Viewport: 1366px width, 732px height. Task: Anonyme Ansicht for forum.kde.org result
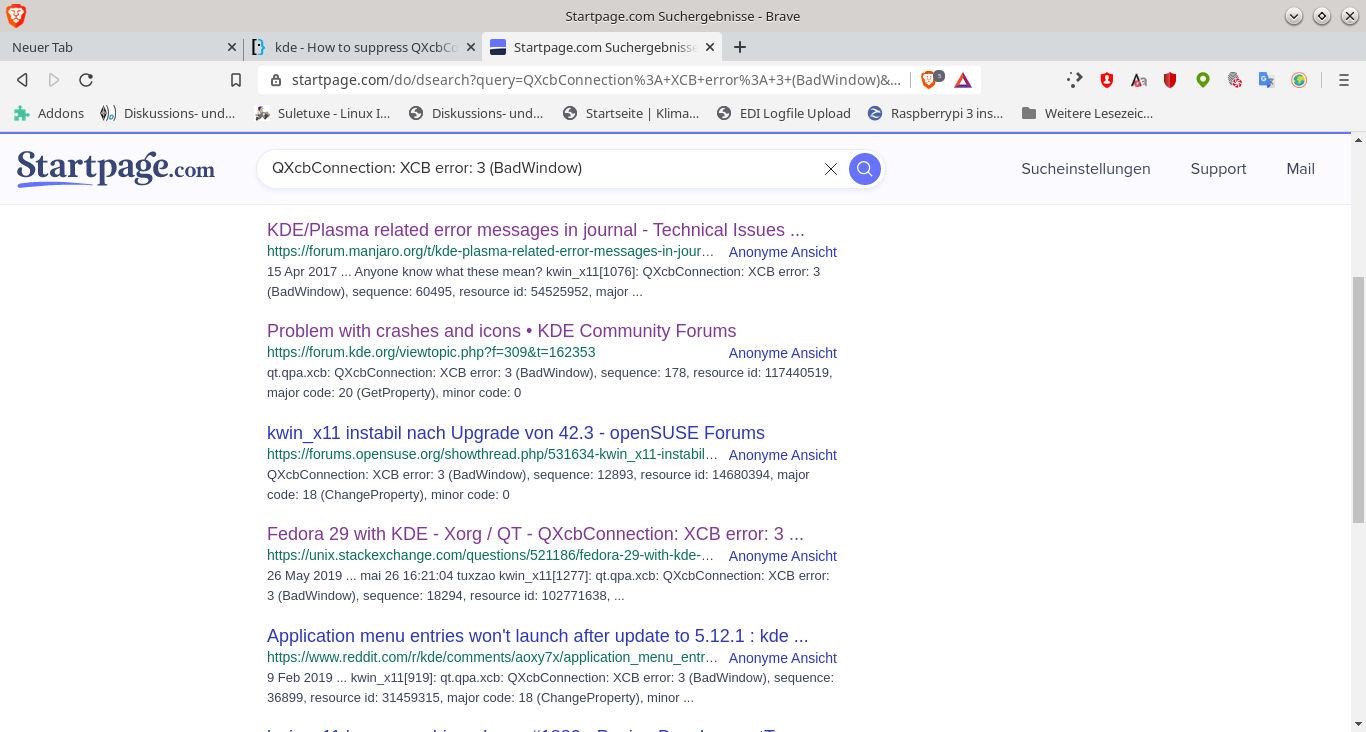[783, 353]
